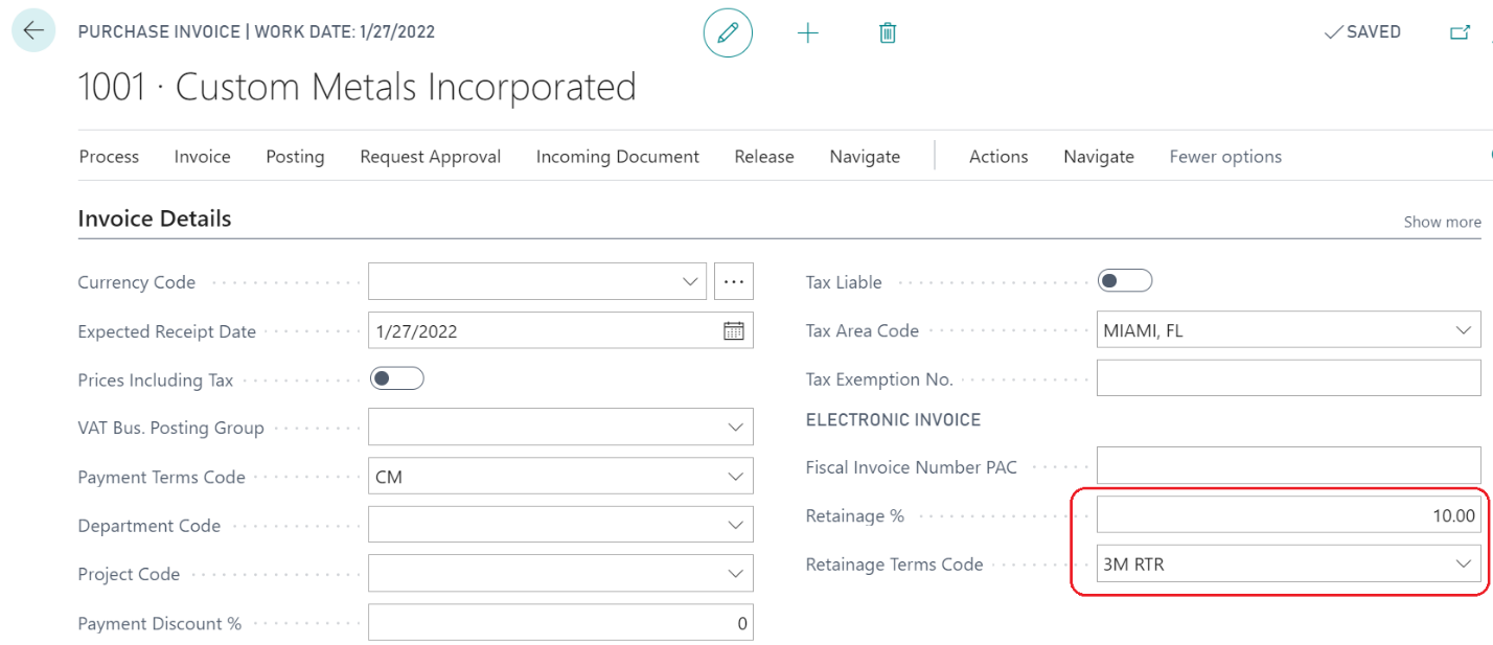This screenshot has height=645, width=1493.
Task: Expand Department Code dropdown
Action: [x=736, y=526]
